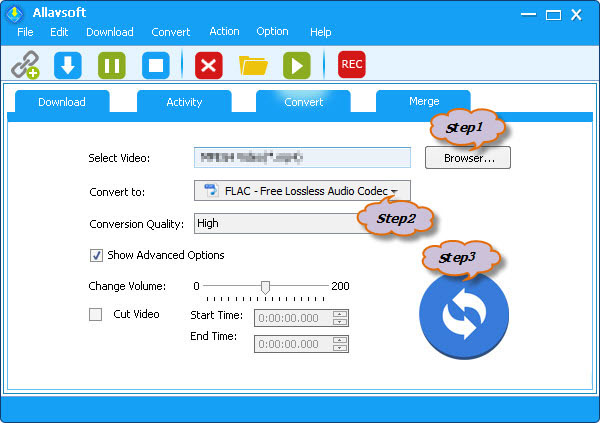Click the paste URL link icon
Image resolution: width=600 pixels, height=423 pixels.
pyautogui.click(x=25, y=65)
